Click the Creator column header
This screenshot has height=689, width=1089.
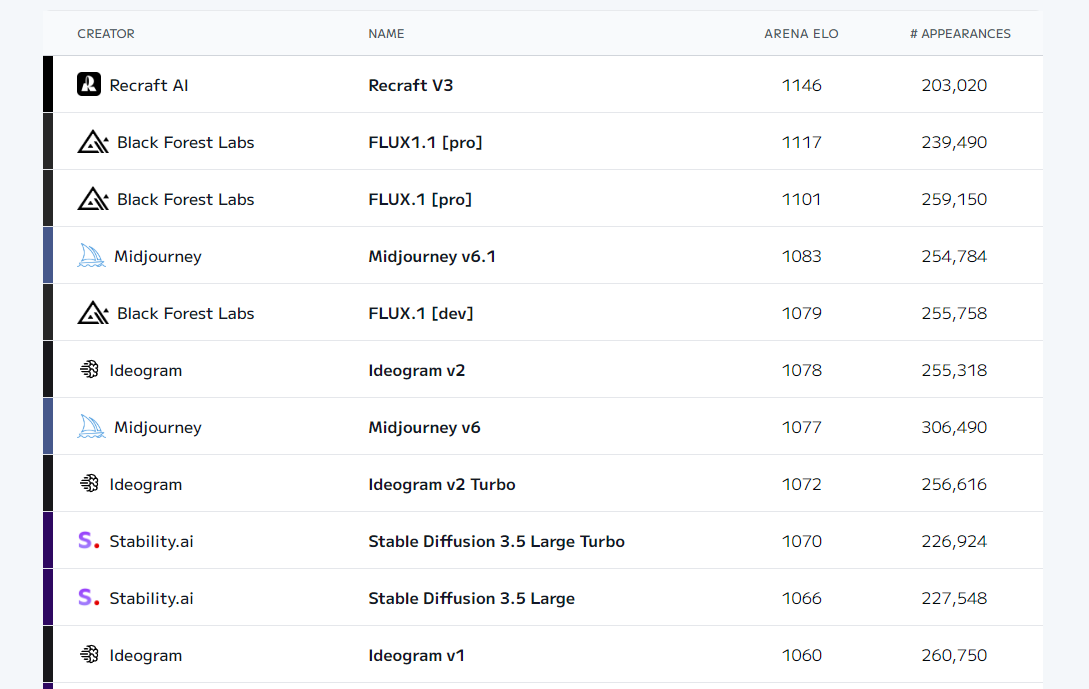coord(106,34)
